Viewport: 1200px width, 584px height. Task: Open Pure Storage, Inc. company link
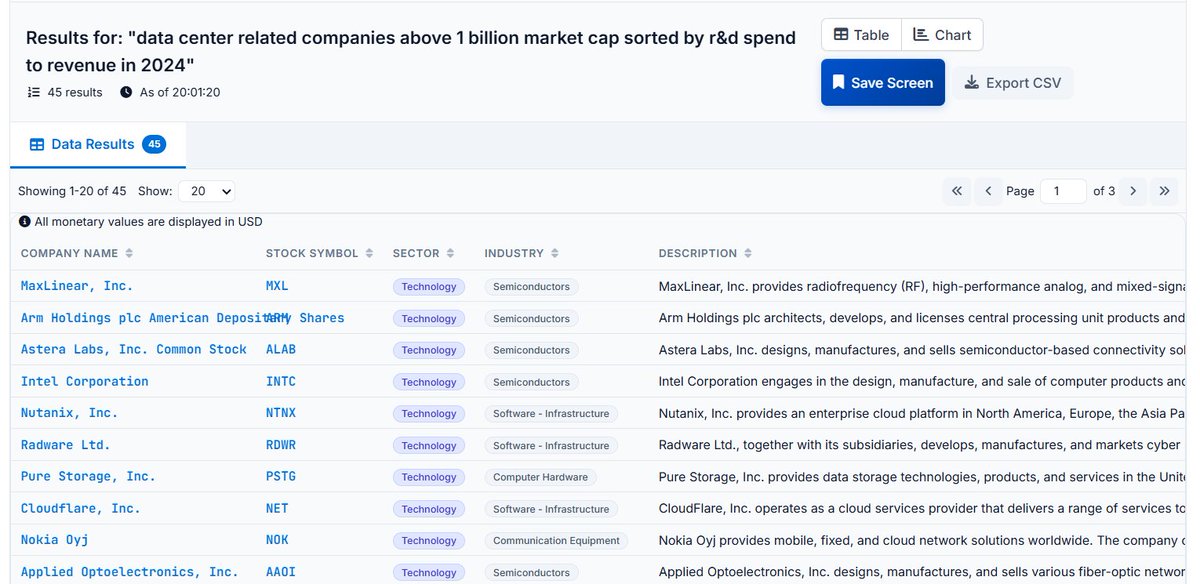pyautogui.click(x=88, y=477)
